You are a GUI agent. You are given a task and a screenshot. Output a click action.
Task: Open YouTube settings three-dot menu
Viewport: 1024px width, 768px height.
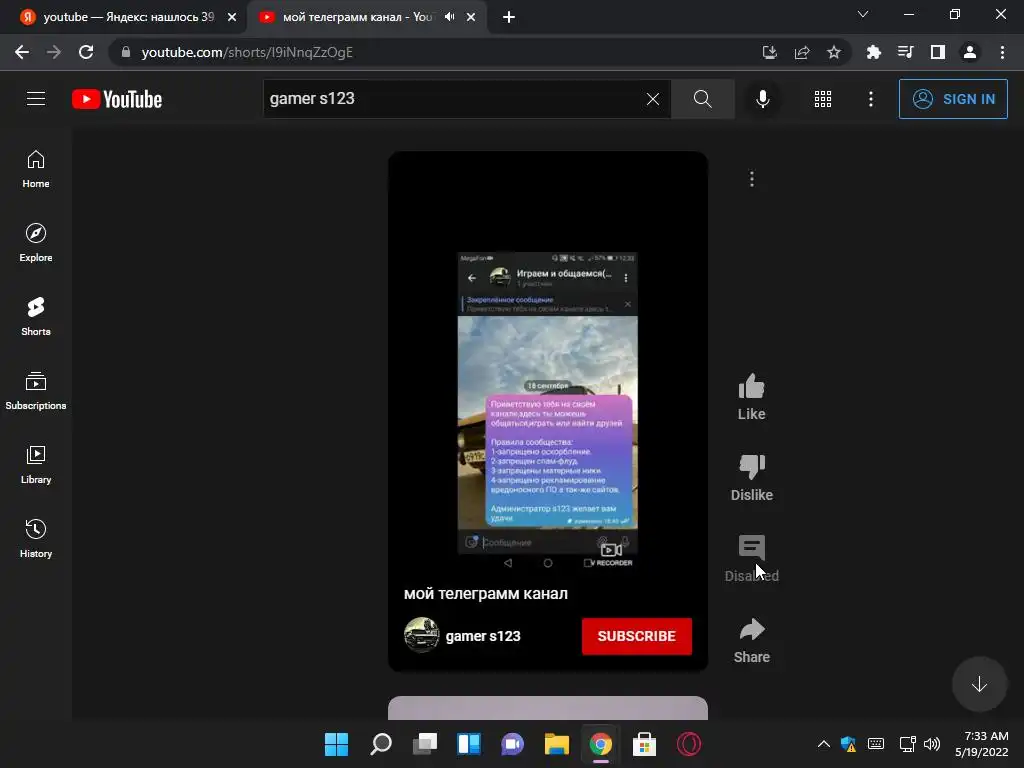[x=871, y=99]
